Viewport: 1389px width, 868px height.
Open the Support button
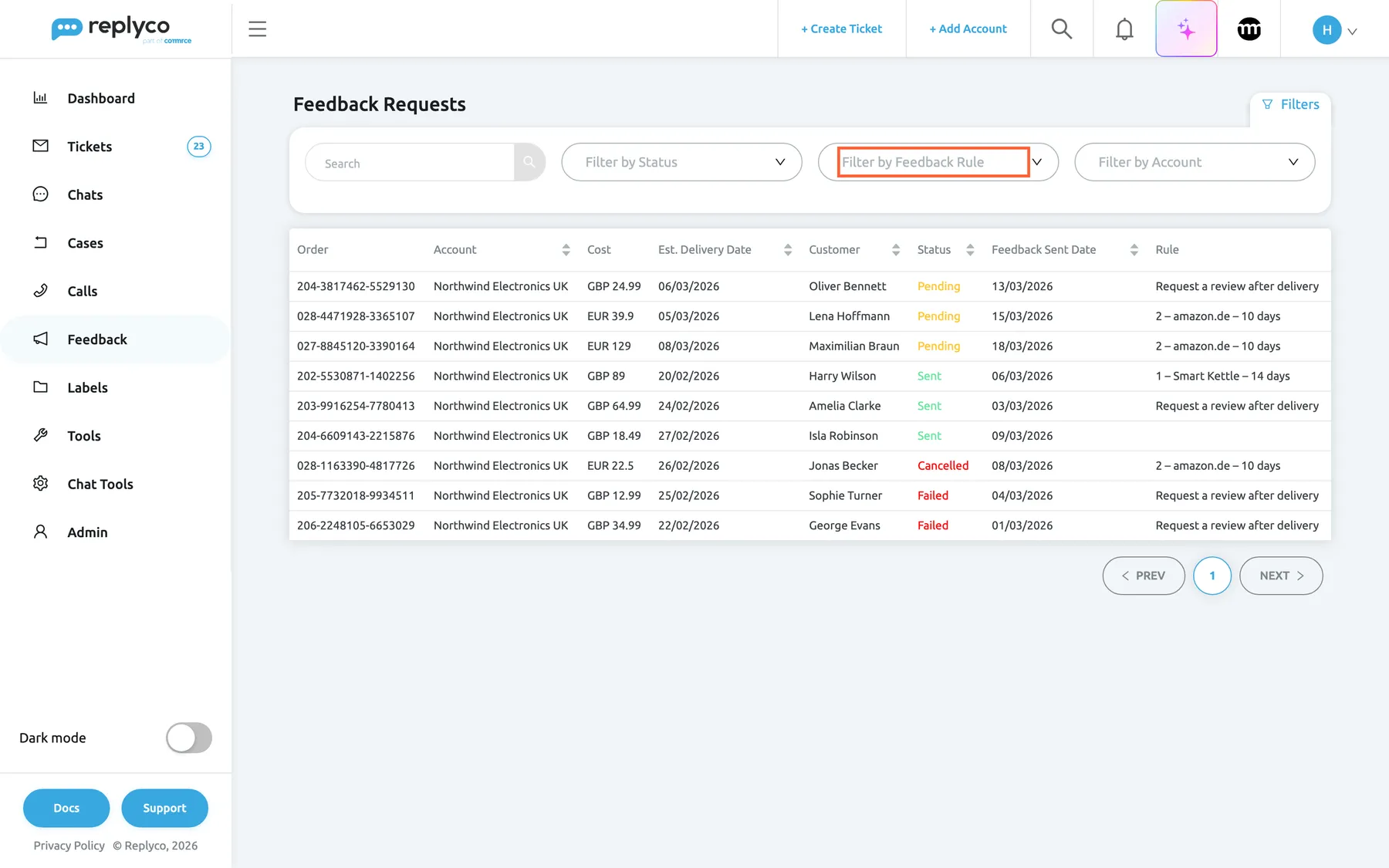click(164, 808)
